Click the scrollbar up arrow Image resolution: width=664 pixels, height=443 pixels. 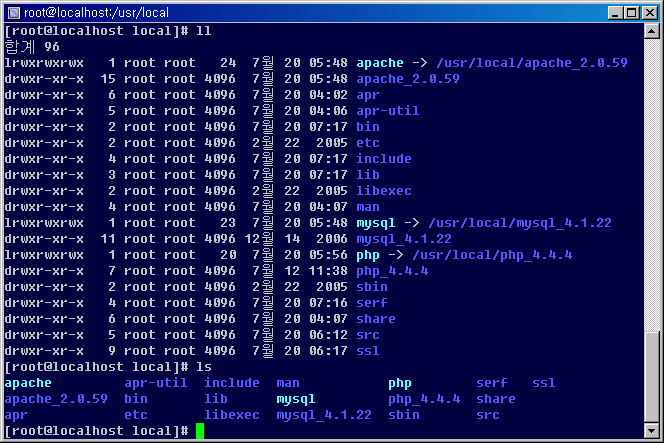(651, 31)
